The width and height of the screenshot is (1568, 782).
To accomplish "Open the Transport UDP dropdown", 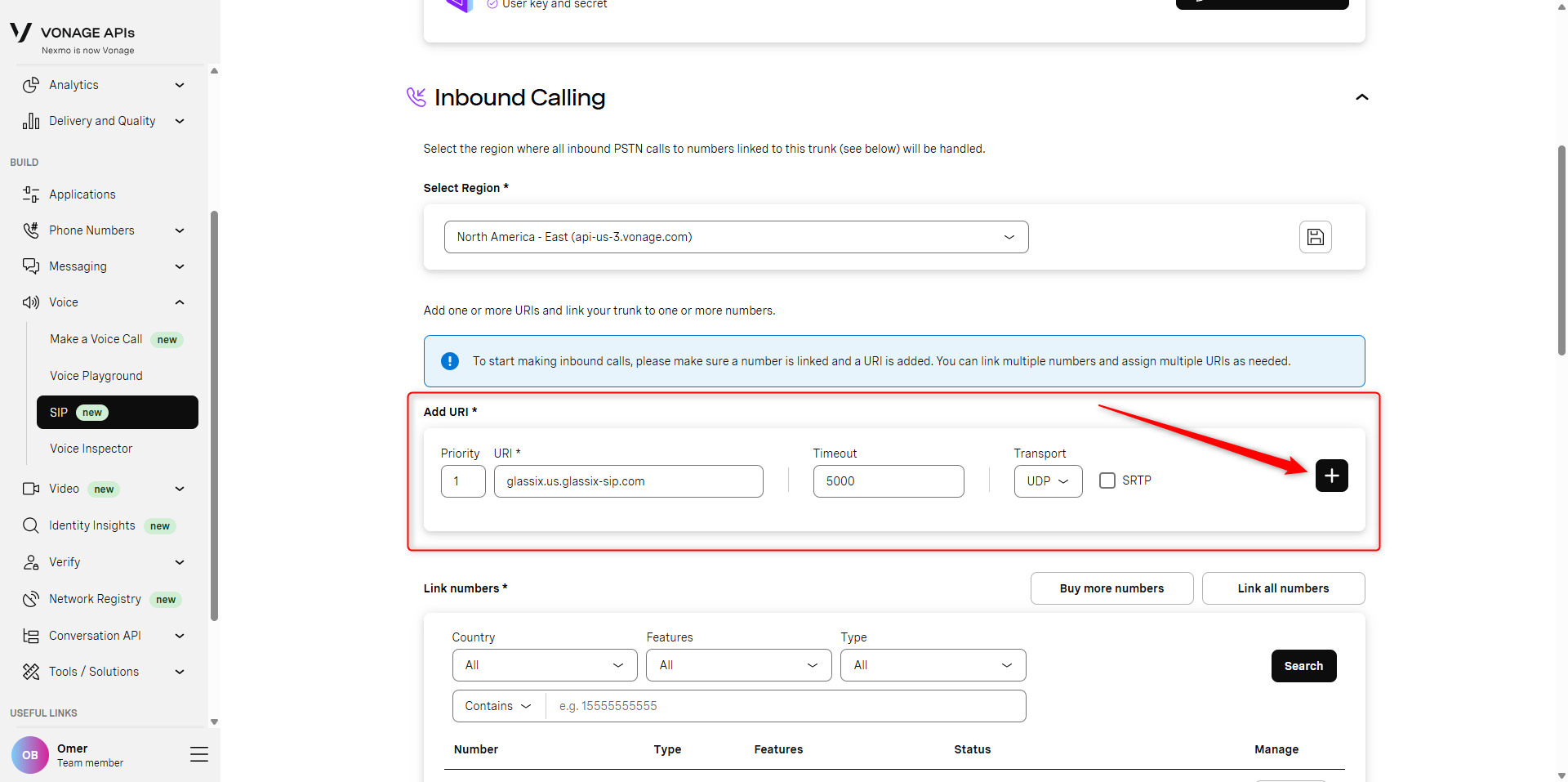I will point(1049,481).
